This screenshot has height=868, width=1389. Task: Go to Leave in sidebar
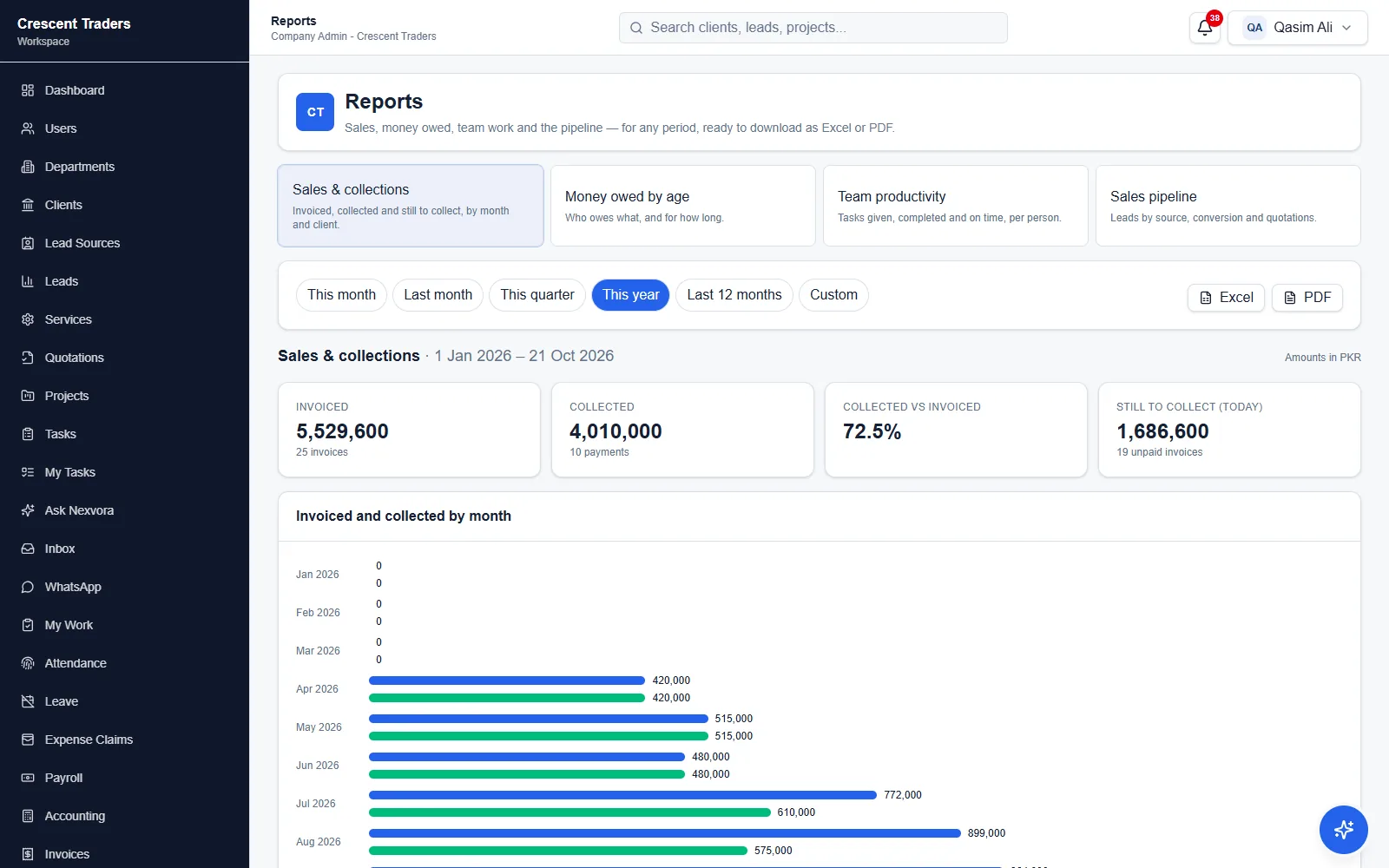pos(61,701)
